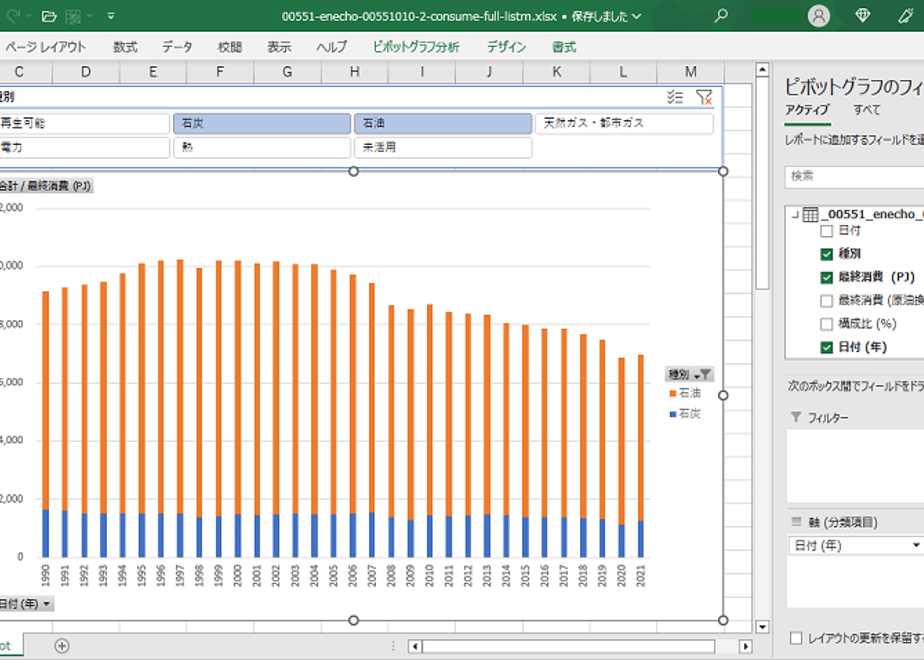The height and width of the screenshot is (660, 924).
Task: Select the blue 石炭 bar for 1990
Action: point(45,533)
